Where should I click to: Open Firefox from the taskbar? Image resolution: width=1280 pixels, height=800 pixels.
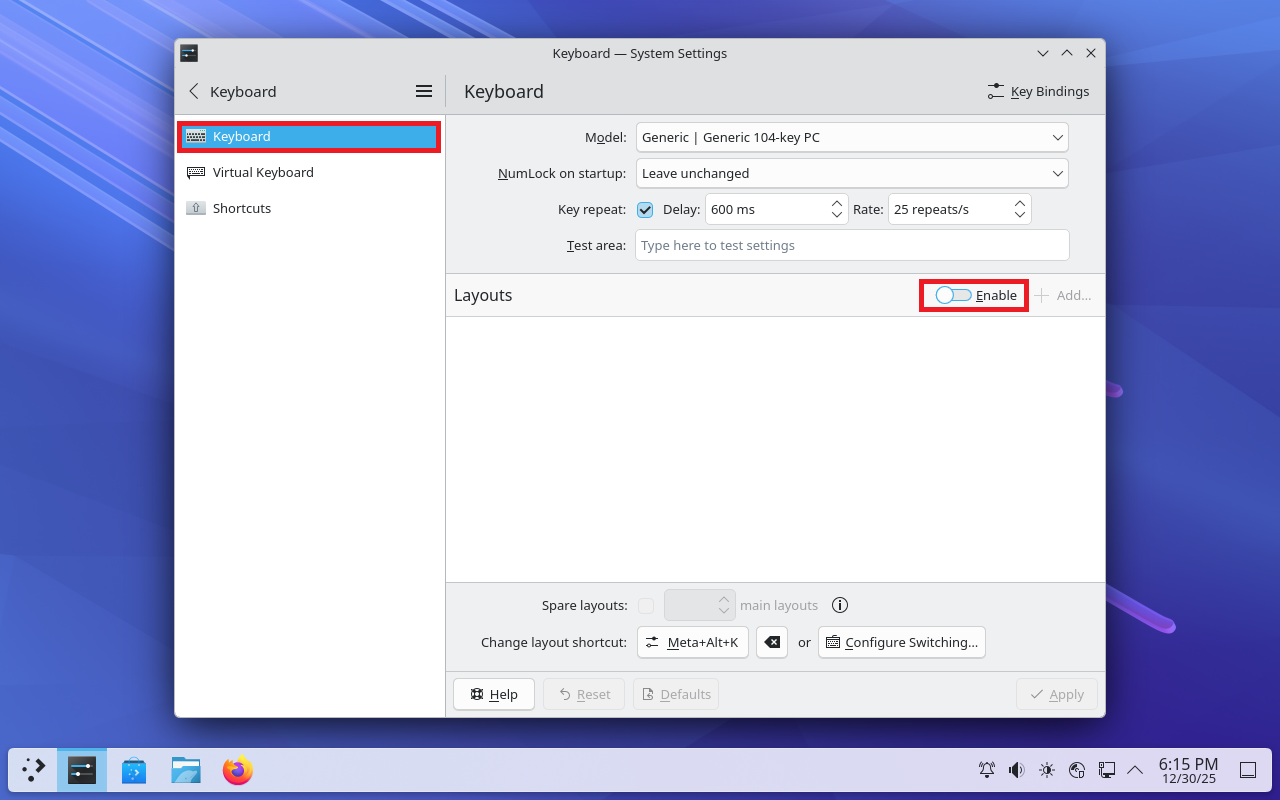(x=238, y=770)
